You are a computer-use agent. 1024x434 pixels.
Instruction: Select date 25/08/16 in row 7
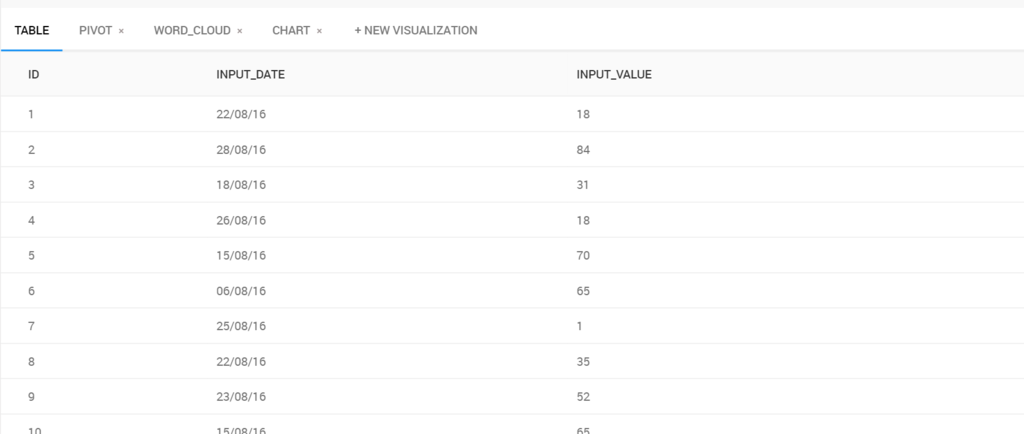241,326
